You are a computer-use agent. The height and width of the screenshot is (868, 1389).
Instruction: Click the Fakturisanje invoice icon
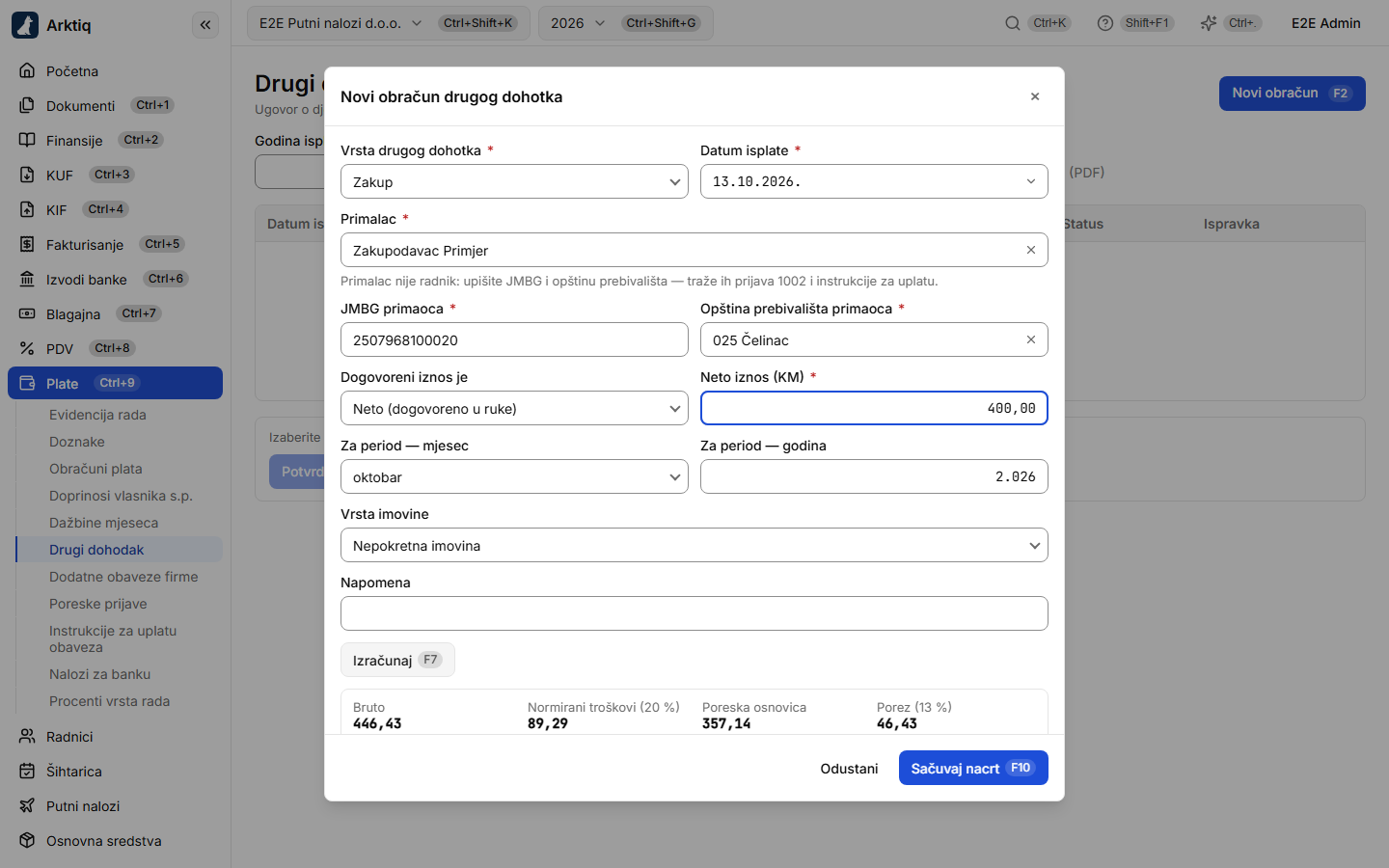click(27, 244)
